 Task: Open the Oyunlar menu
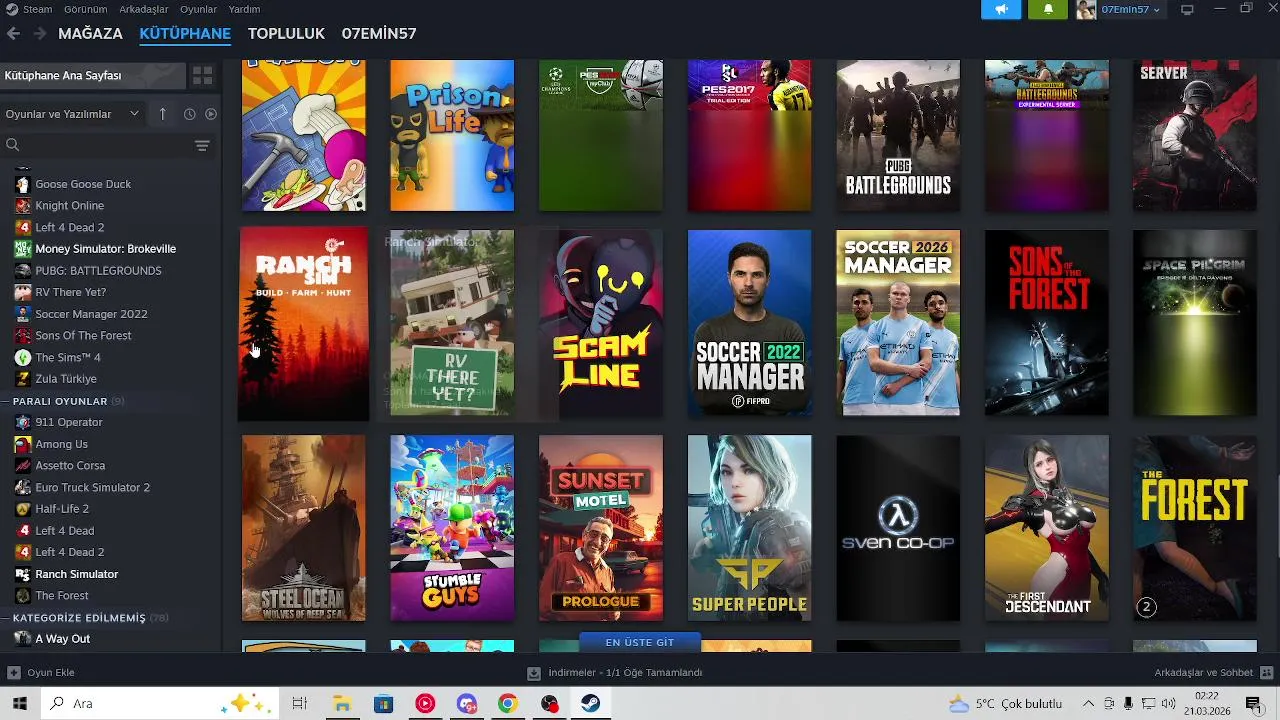click(x=198, y=9)
